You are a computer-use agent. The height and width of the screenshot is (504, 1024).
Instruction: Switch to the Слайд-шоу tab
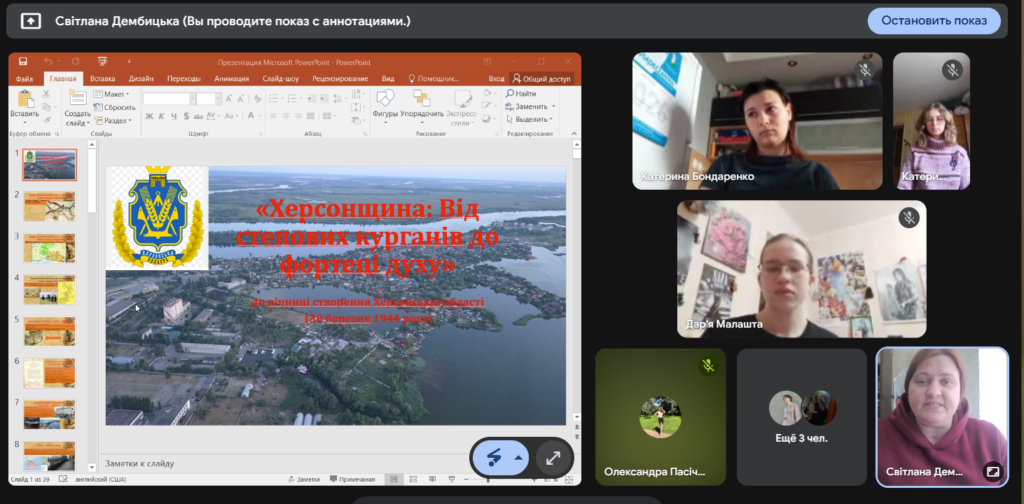280,78
